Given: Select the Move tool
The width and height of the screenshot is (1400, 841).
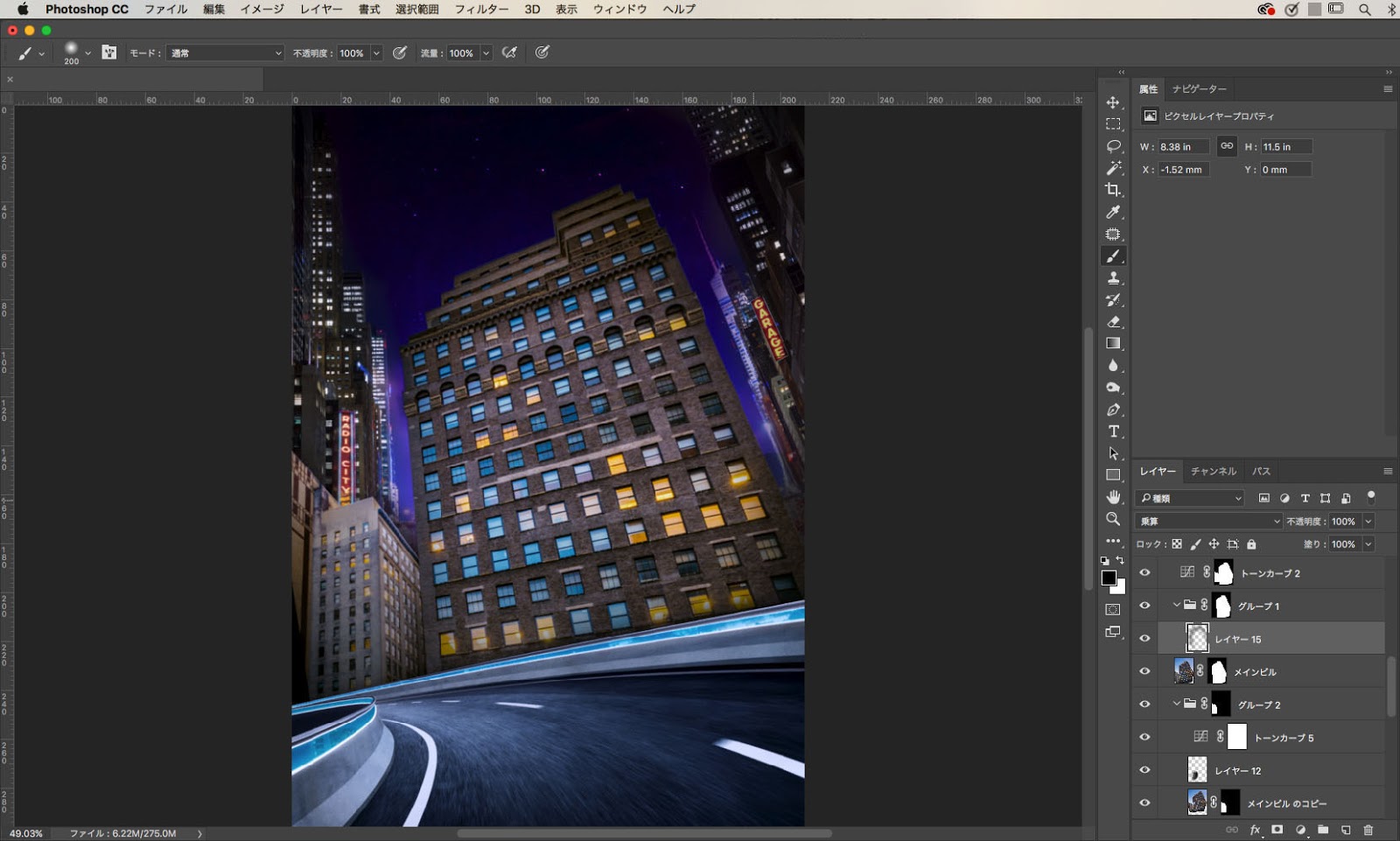Looking at the screenshot, I should click(1113, 102).
